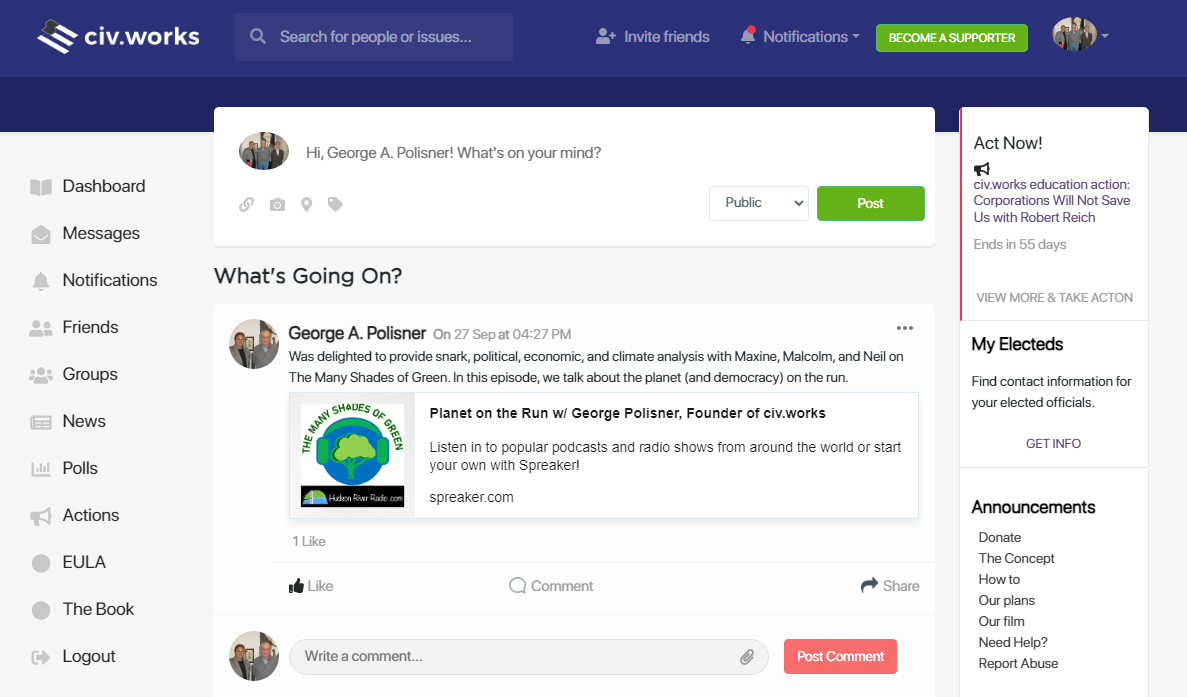Click the camera photo upload icon

[x=277, y=205]
